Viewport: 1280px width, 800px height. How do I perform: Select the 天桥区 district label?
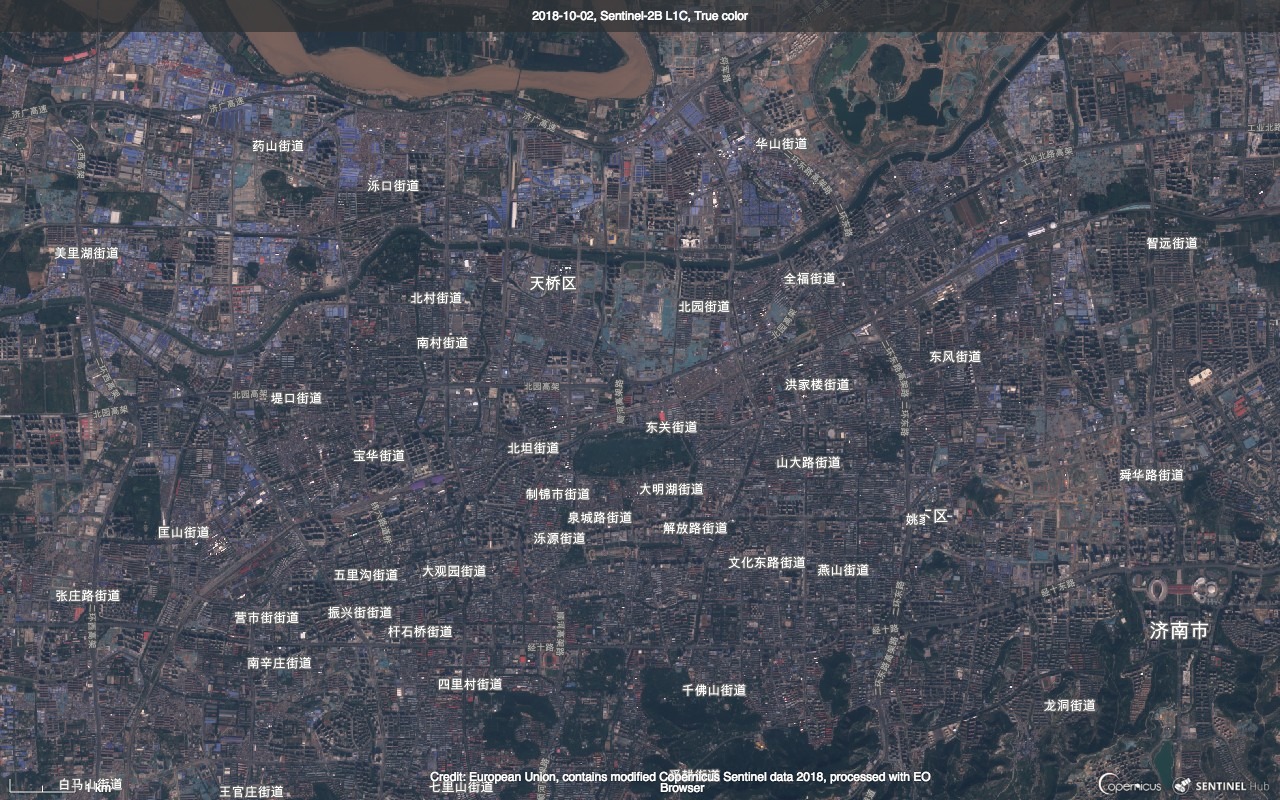tap(554, 284)
